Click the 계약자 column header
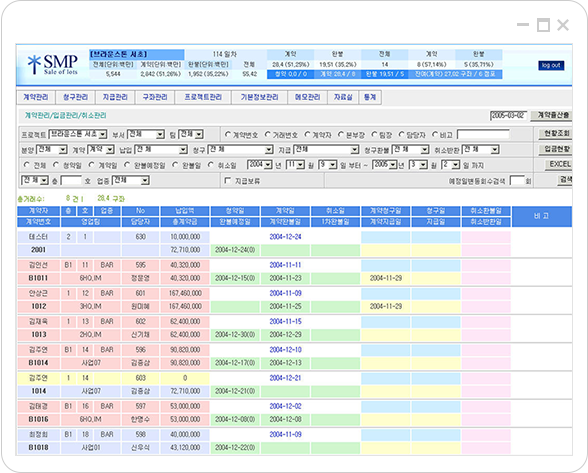The height and width of the screenshot is (473, 588). (38, 211)
